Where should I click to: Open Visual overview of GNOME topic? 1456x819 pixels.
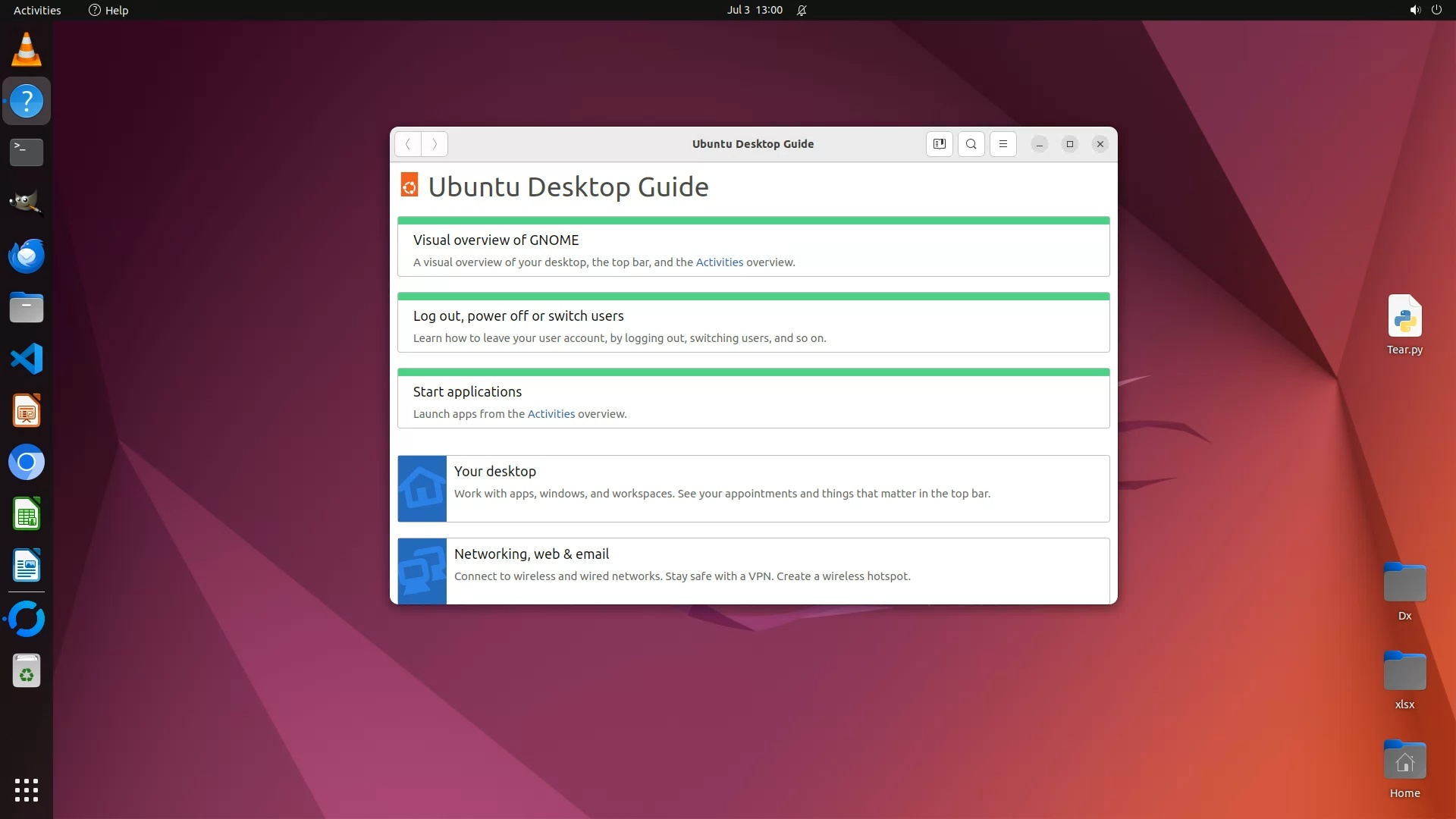495,240
